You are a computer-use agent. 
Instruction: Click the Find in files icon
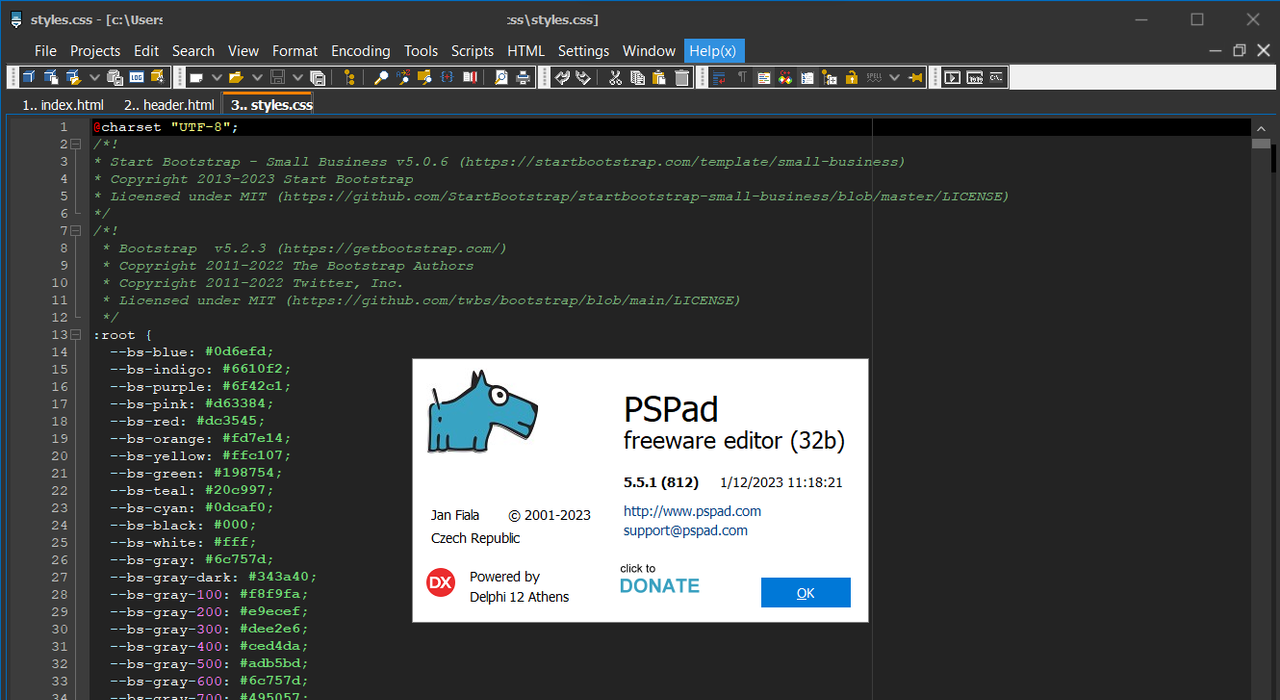point(424,77)
